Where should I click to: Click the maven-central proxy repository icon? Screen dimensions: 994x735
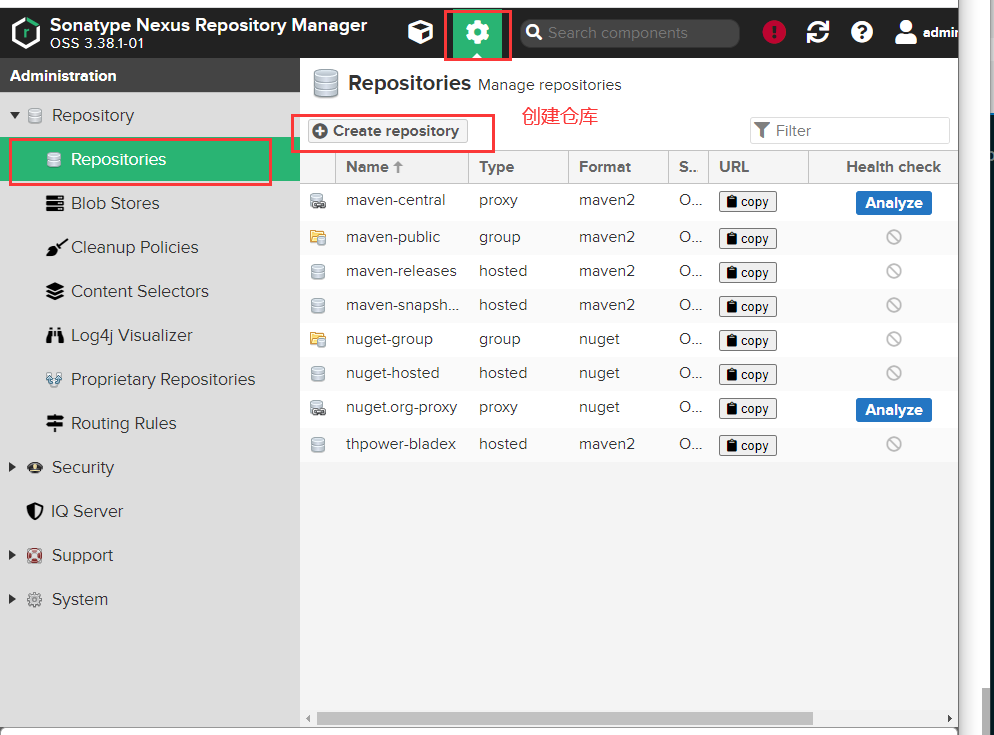[x=318, y=201]
